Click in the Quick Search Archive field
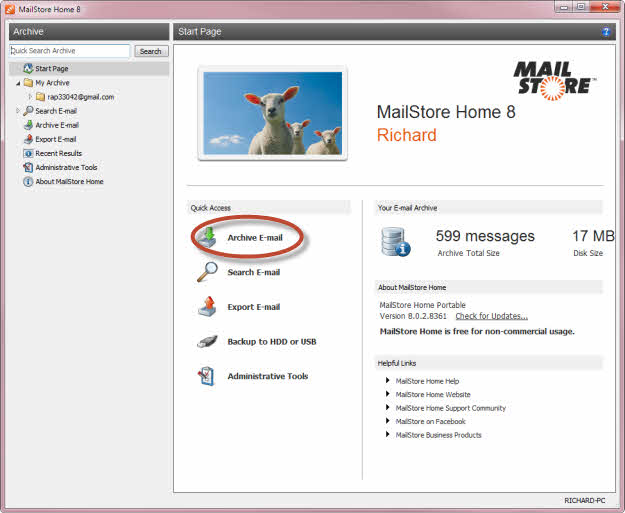The image size is (625, 513). (x=70, y=51)
